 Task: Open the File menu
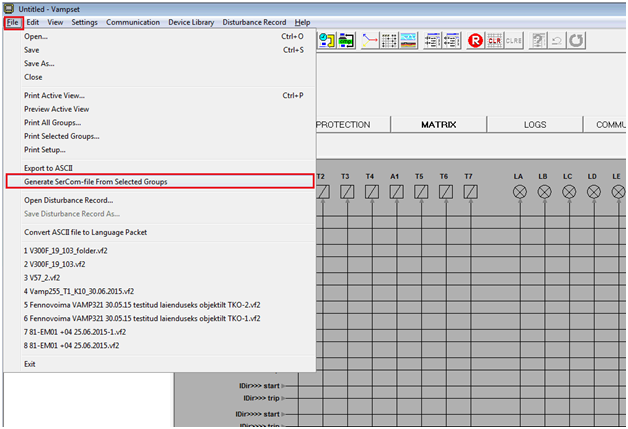[13, 22]
